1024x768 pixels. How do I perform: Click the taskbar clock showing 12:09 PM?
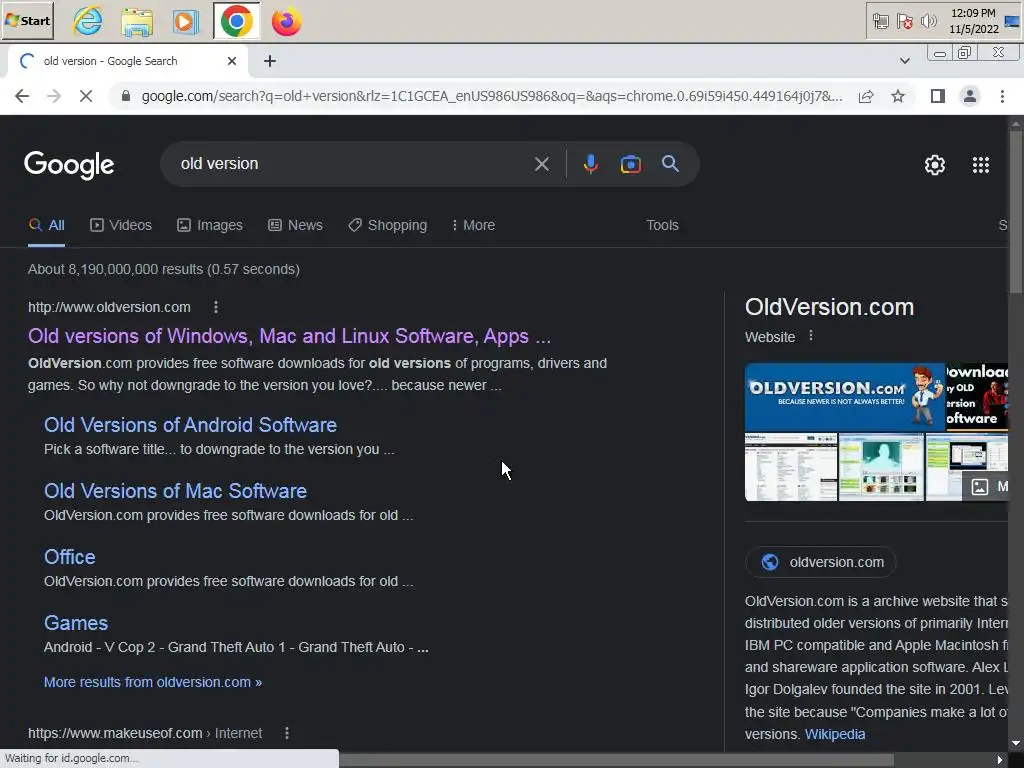coord(974,21)
